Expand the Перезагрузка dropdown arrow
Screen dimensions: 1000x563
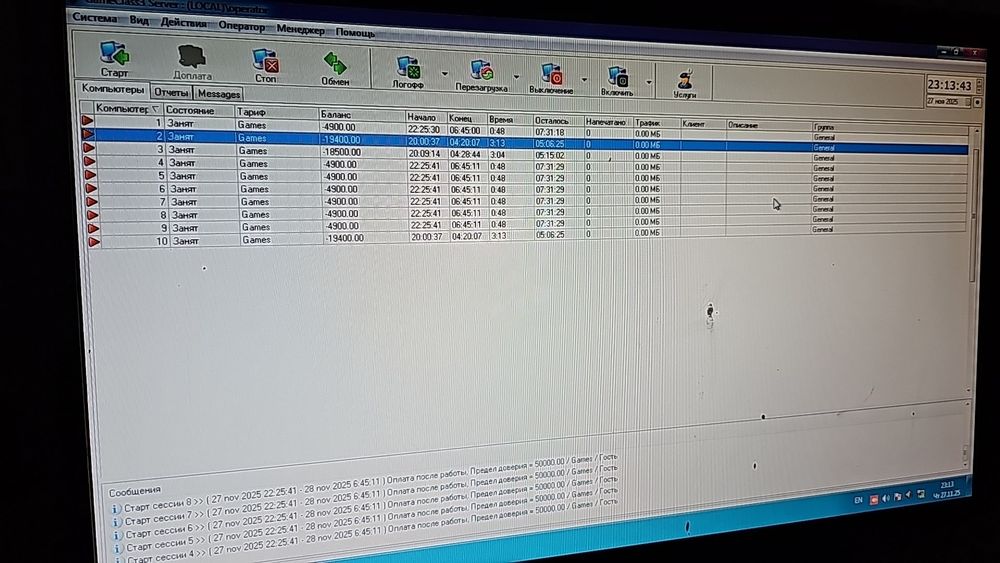coord(517,77)
